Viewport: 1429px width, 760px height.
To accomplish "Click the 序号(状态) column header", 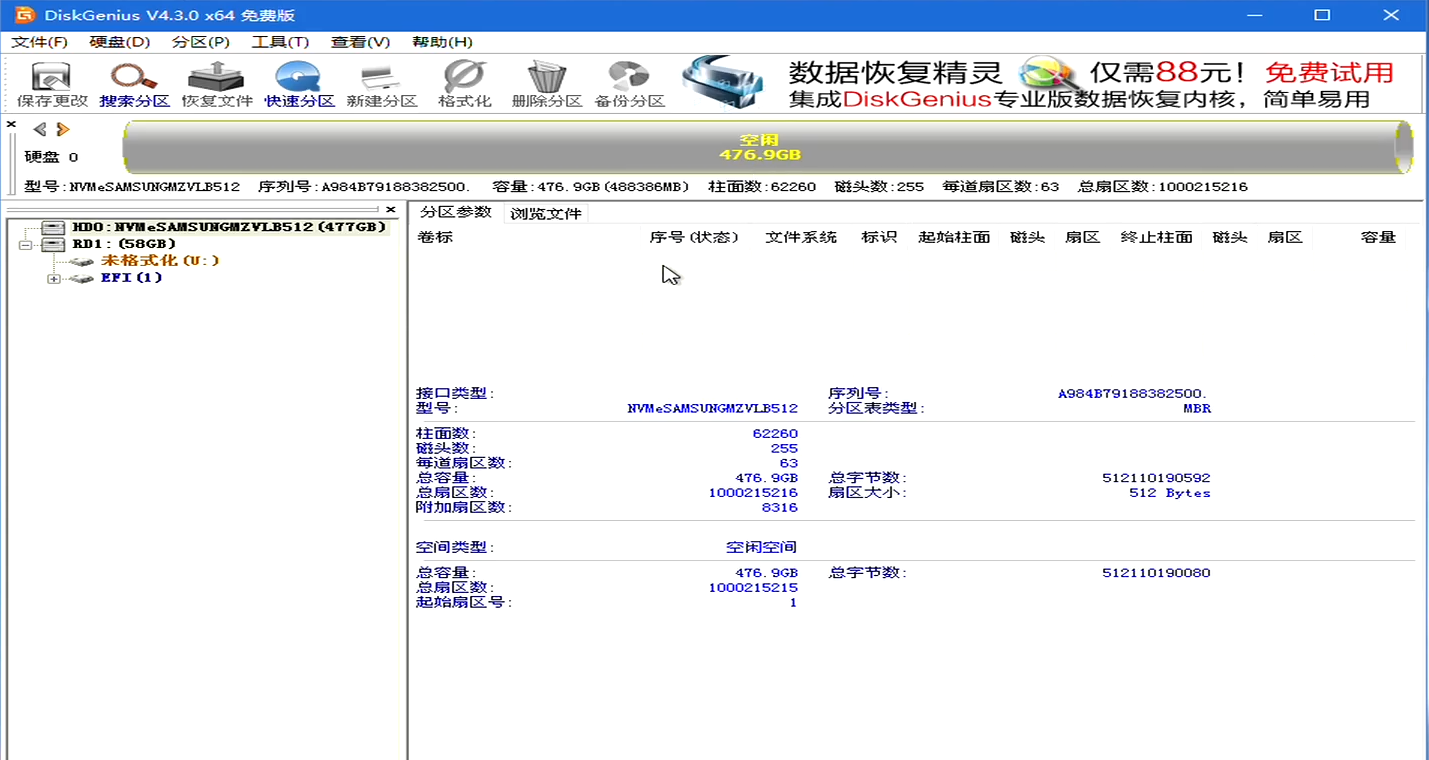I will point(694,237).
